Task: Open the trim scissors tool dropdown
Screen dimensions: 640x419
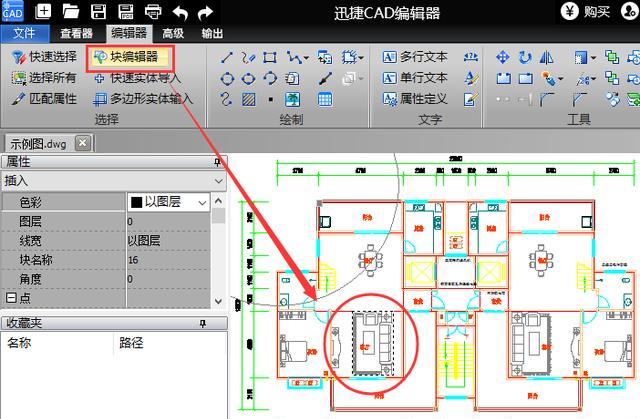Action: tap(593, 79)
